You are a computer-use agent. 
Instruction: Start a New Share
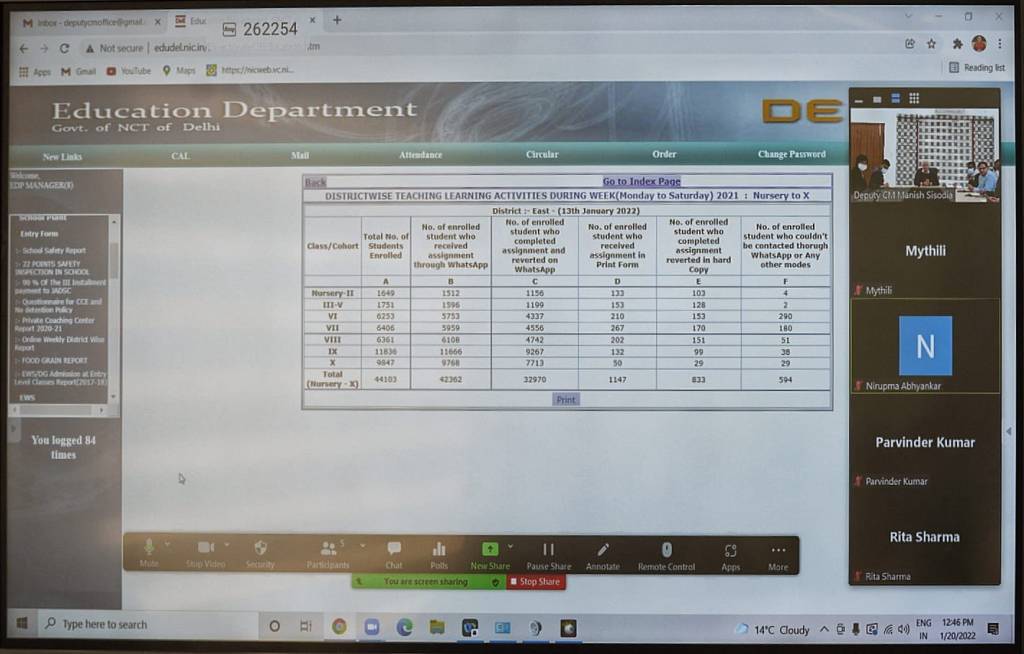489,552
